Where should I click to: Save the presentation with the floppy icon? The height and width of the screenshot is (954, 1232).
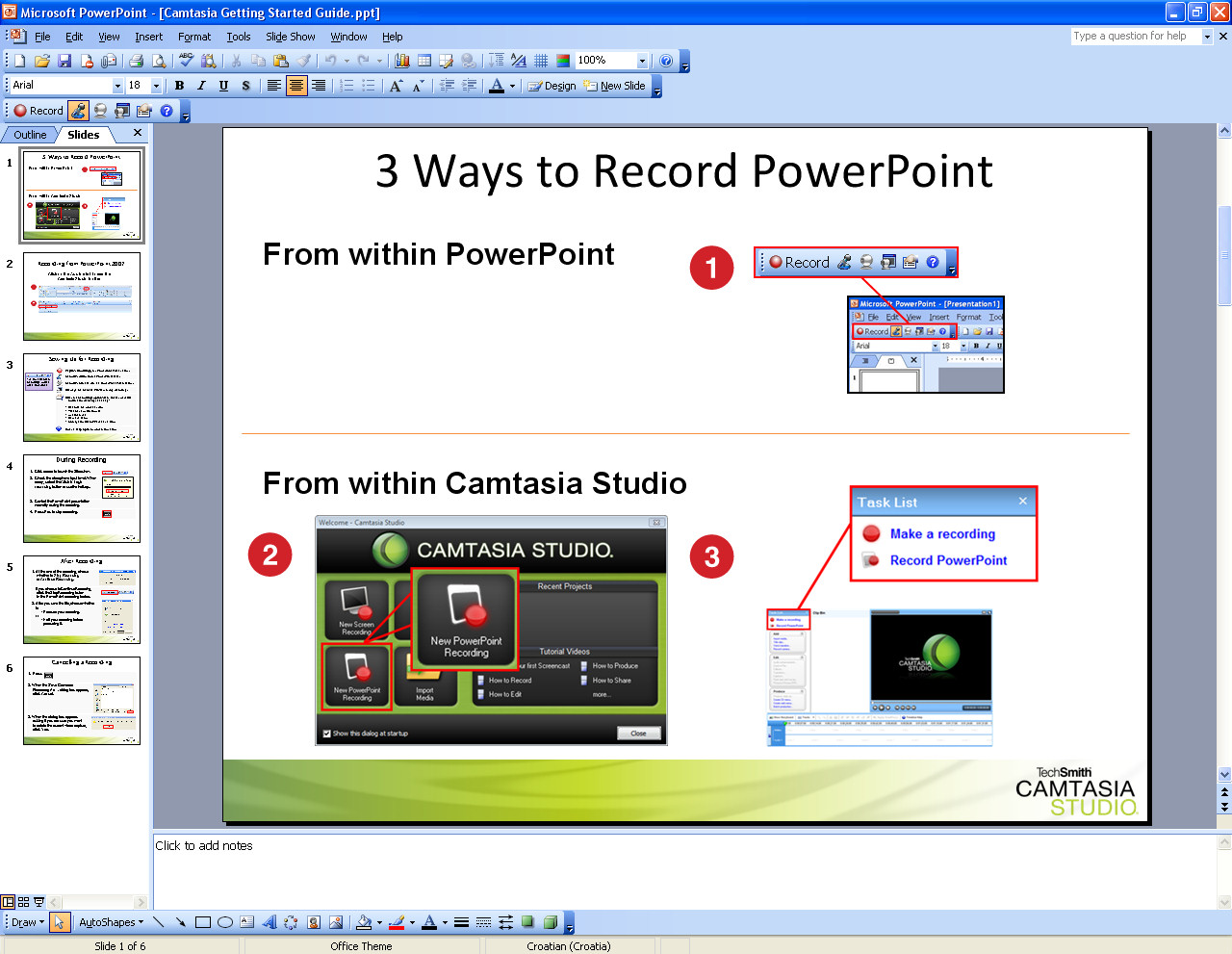pyautogui.click(x=64, y=61)
